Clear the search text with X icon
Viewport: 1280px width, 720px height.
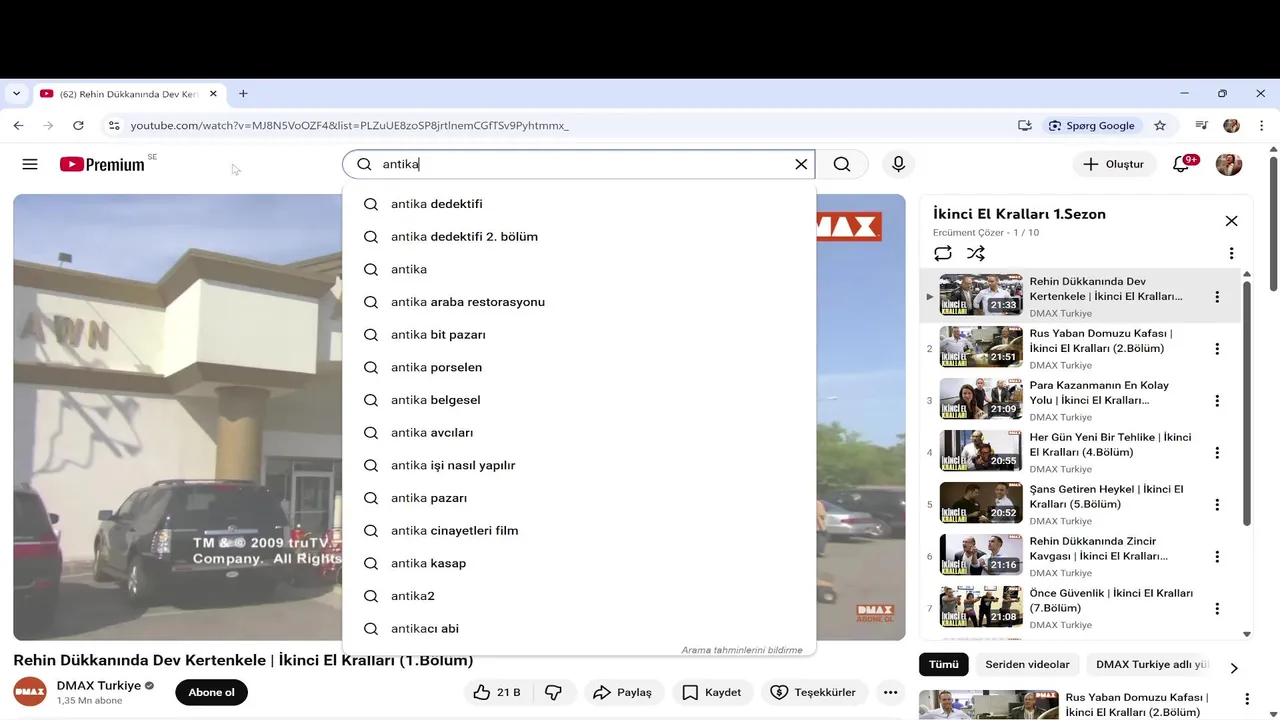[x=801, y=164]
